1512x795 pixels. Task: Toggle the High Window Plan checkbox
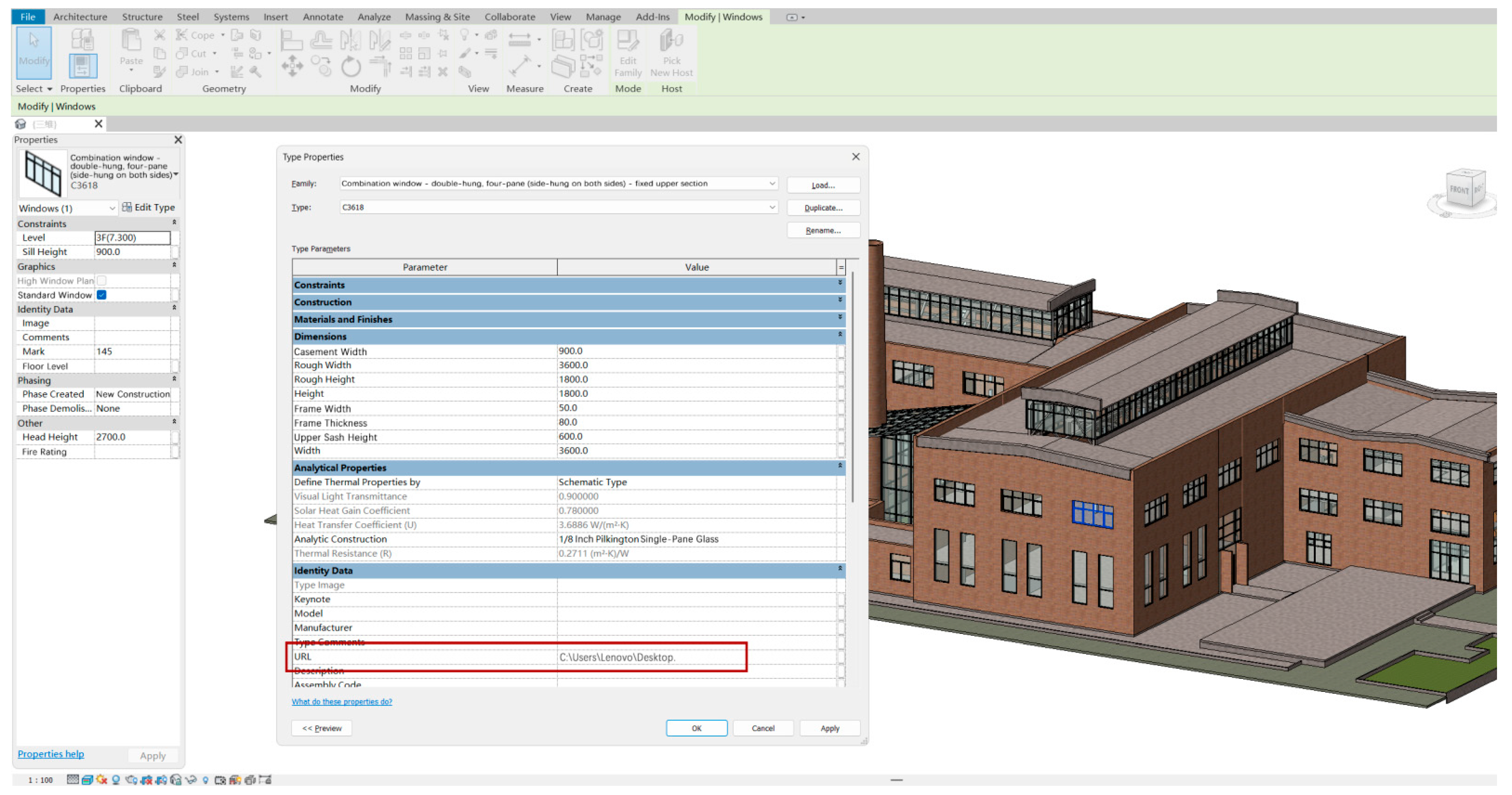102,281
